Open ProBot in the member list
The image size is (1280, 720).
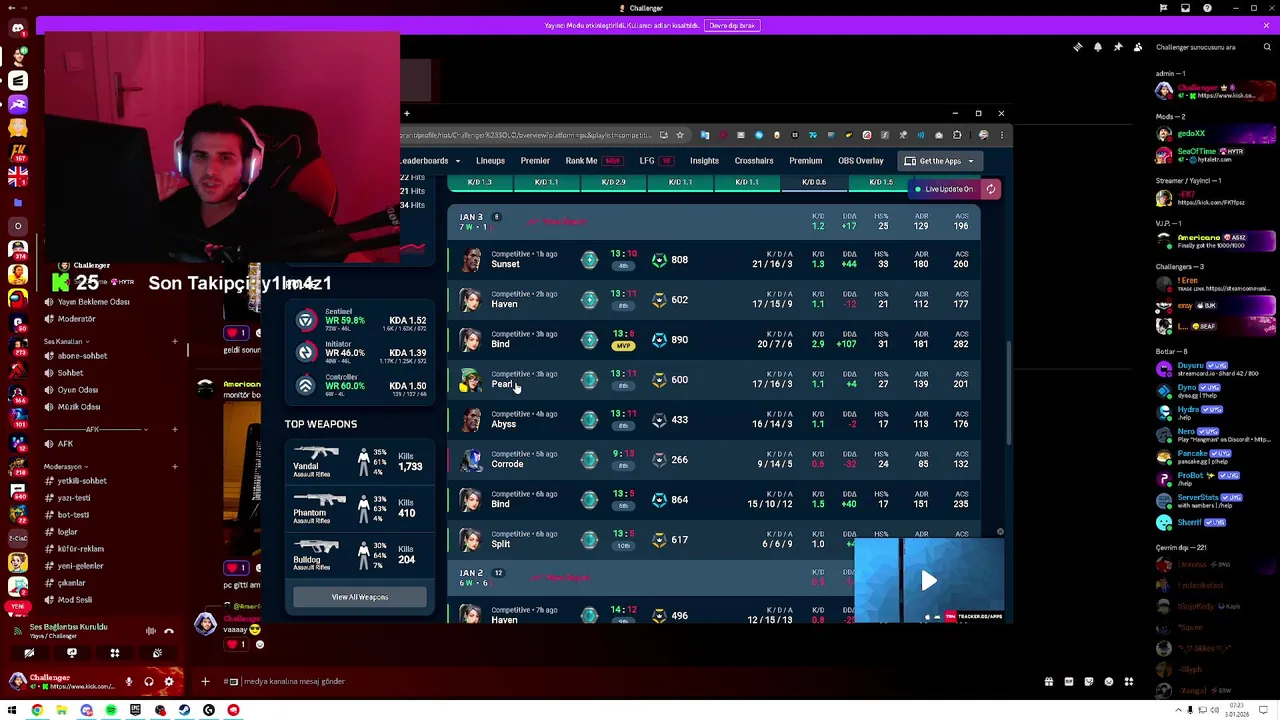point(1215,479)
